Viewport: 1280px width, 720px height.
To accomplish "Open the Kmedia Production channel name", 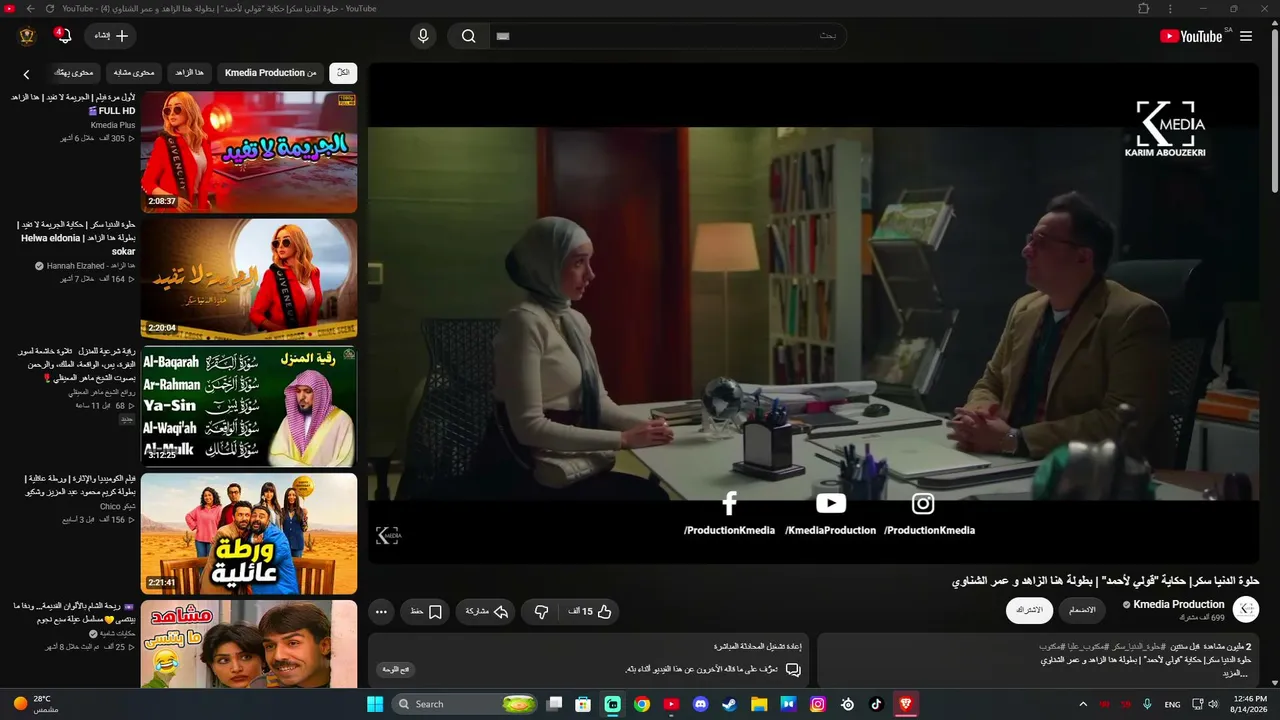I will click(x=1178, y=604).
